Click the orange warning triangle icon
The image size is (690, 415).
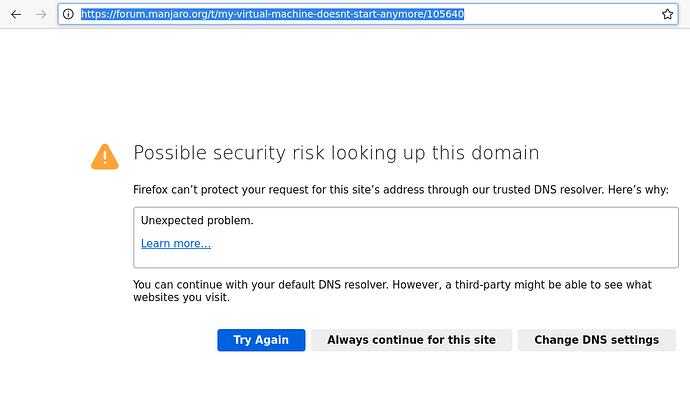coord(105,156)
